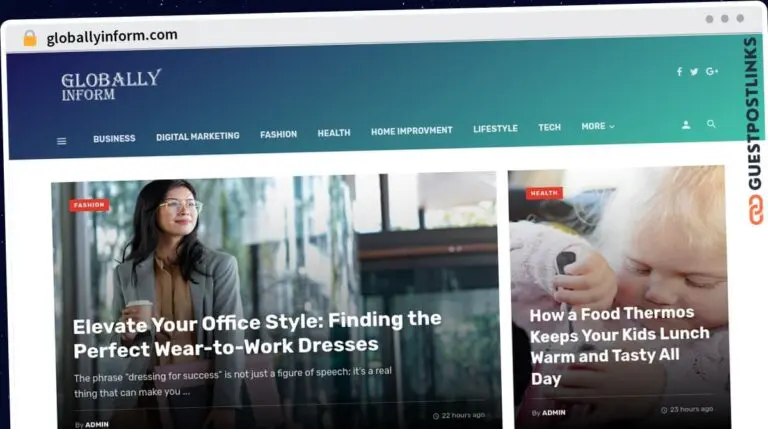Click the globallyinform.com address bar

click(112, 36)
